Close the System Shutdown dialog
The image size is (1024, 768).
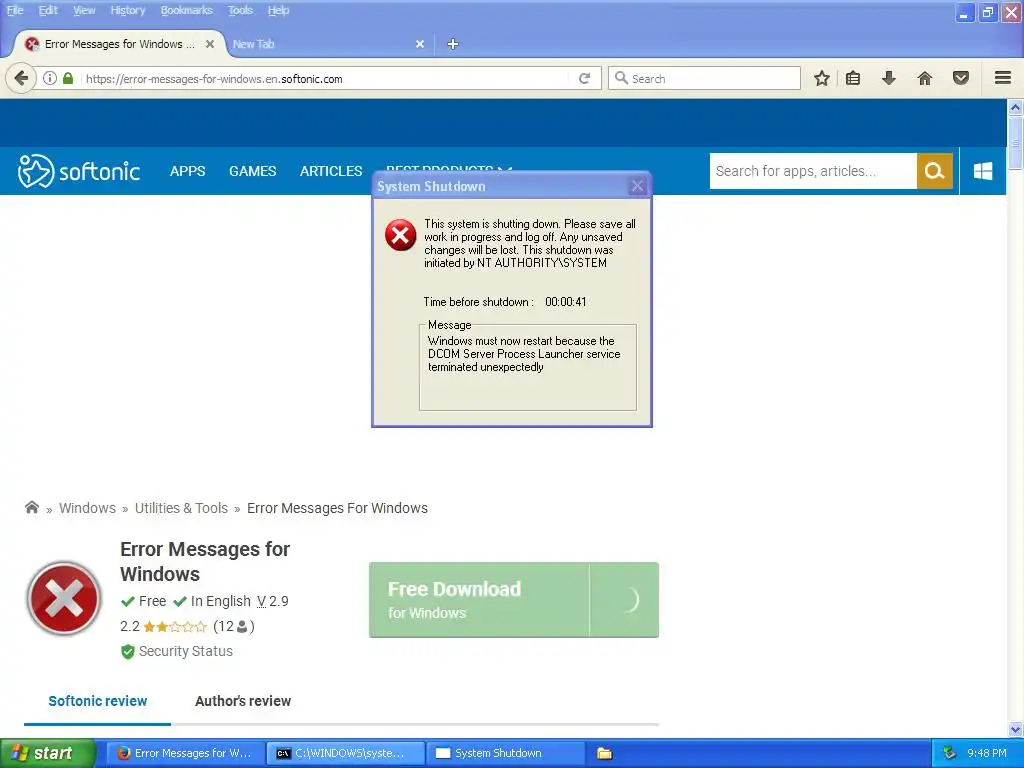(x=637, y=186)
